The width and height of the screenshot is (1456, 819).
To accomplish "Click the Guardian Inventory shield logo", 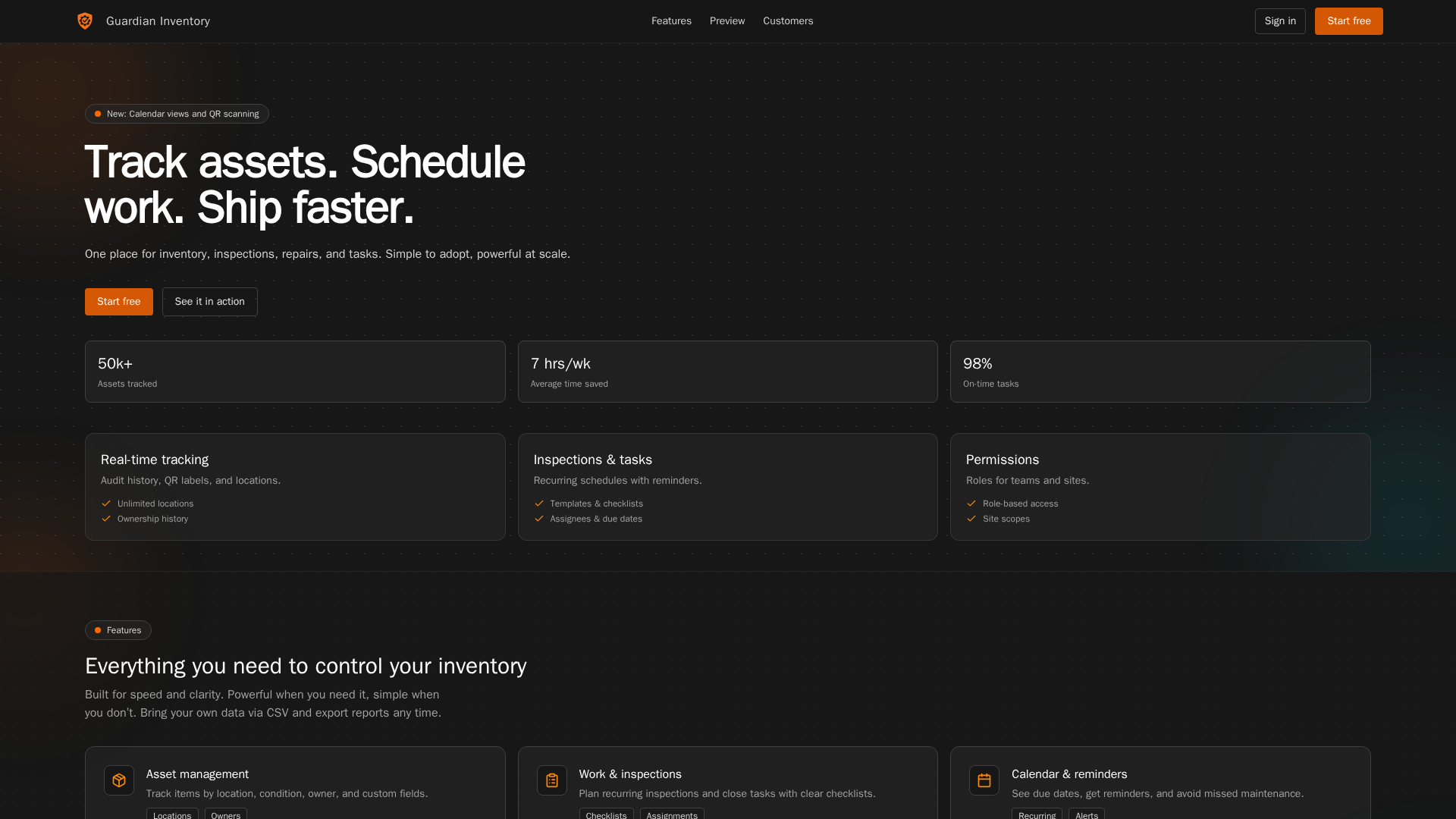I will tap(85, 21).
